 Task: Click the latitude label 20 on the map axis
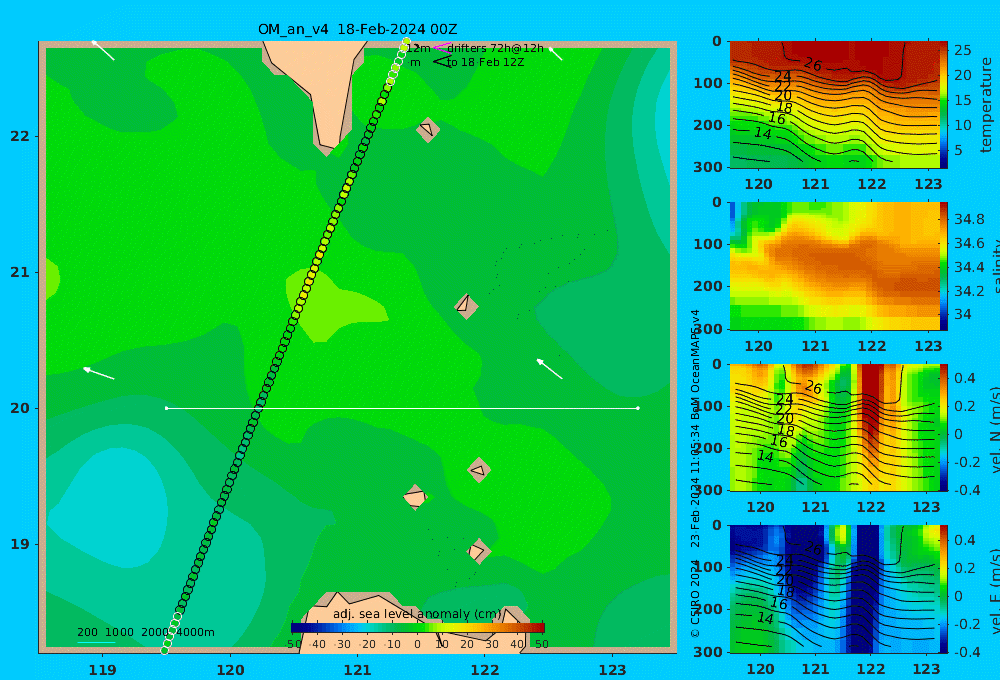click(x=20, y=408)
